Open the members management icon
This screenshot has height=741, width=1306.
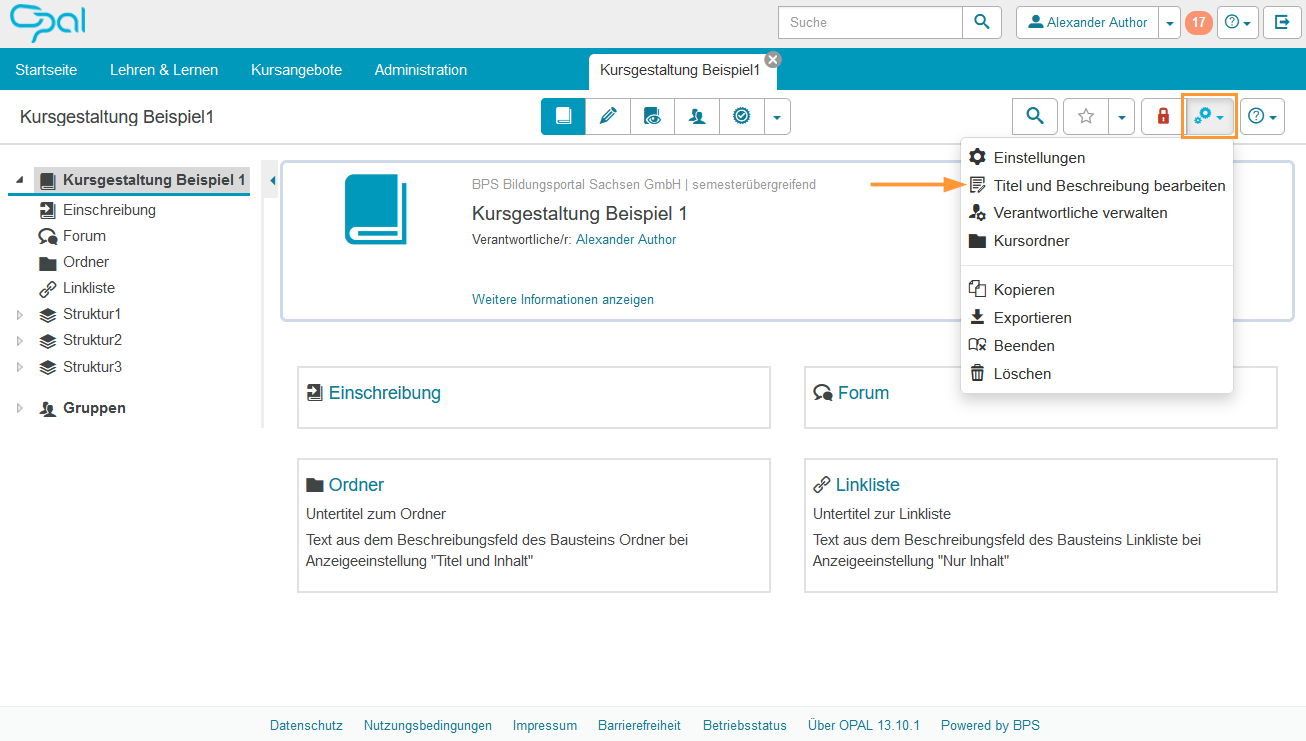coord(697,116)
